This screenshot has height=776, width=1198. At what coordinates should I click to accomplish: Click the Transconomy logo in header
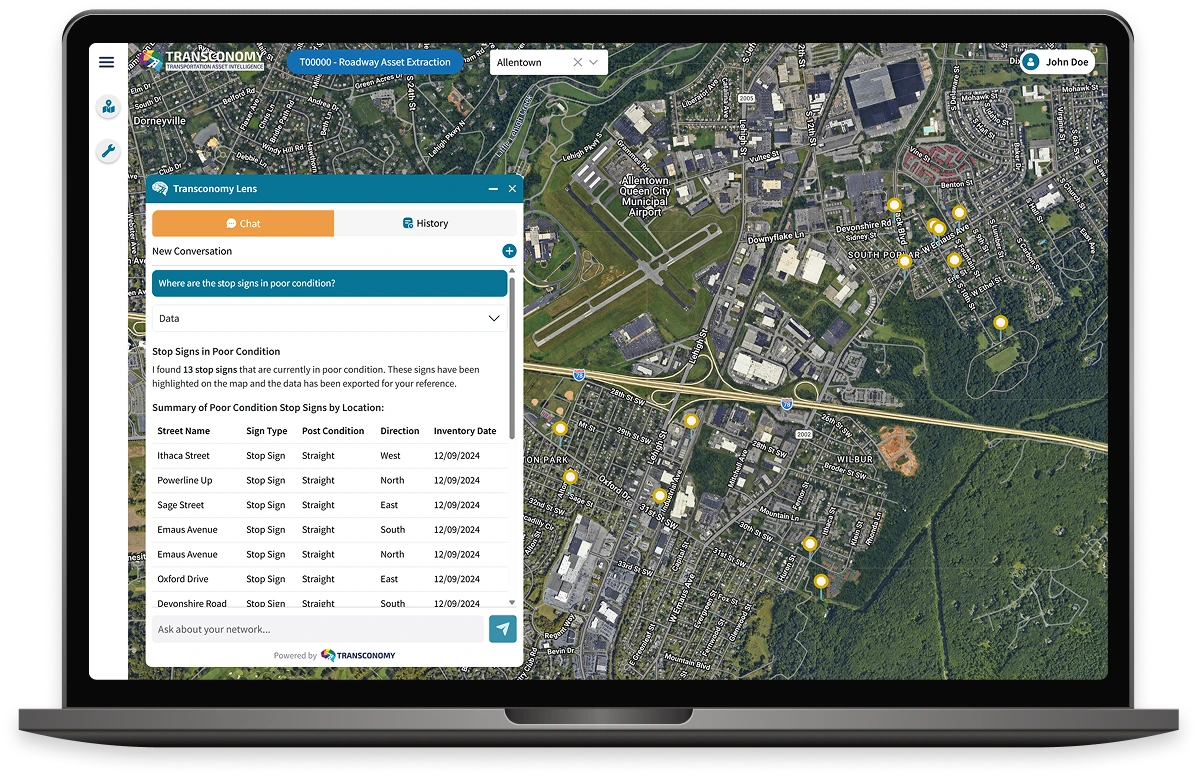click(x=205, y=61)
